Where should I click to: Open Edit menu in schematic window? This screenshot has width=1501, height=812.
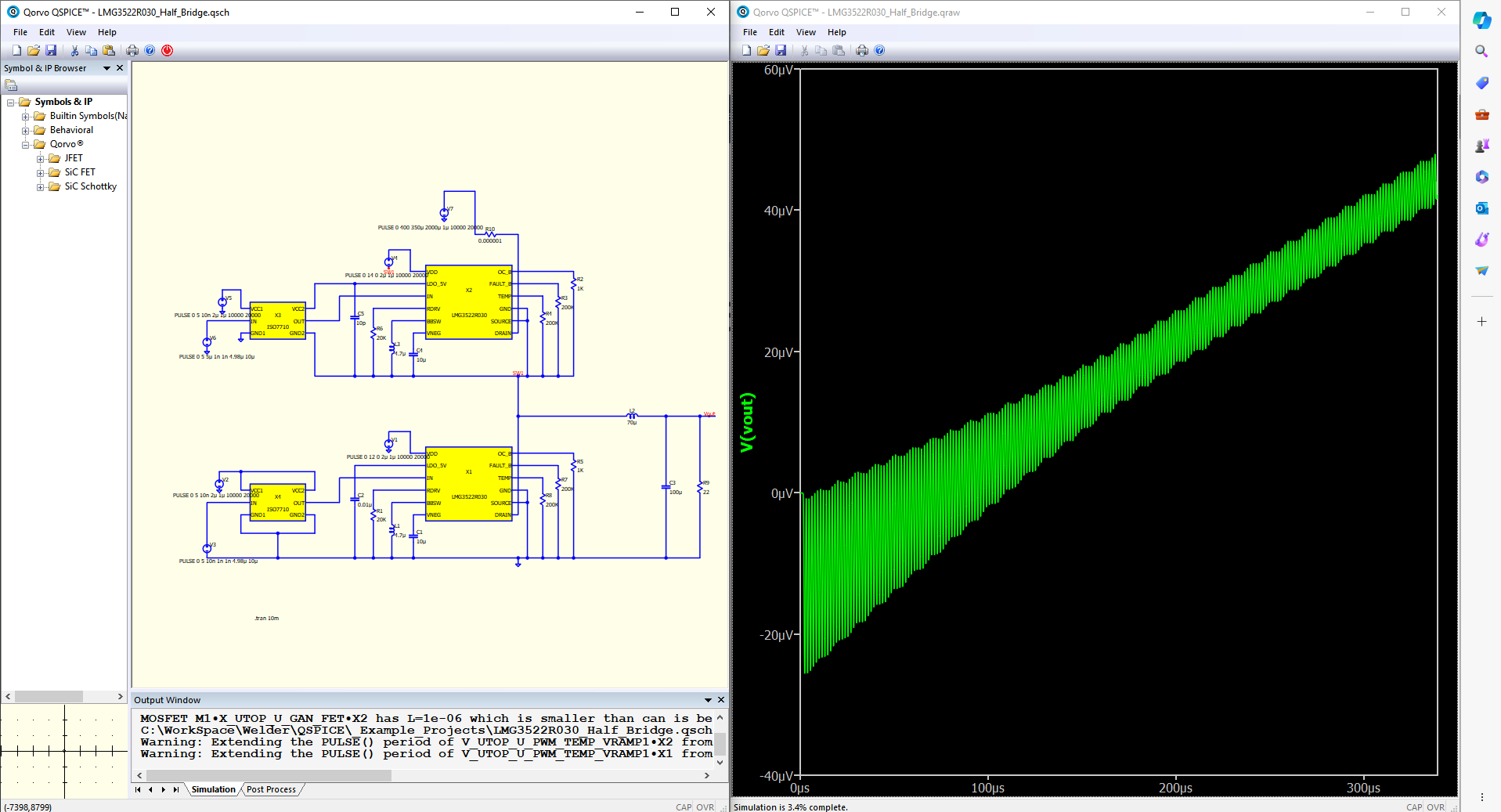pos(47,32)
